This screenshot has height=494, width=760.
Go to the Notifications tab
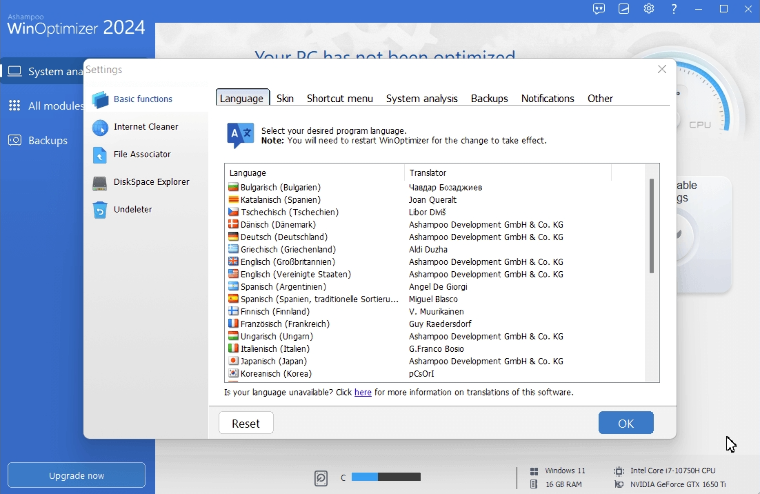point(547,98)
